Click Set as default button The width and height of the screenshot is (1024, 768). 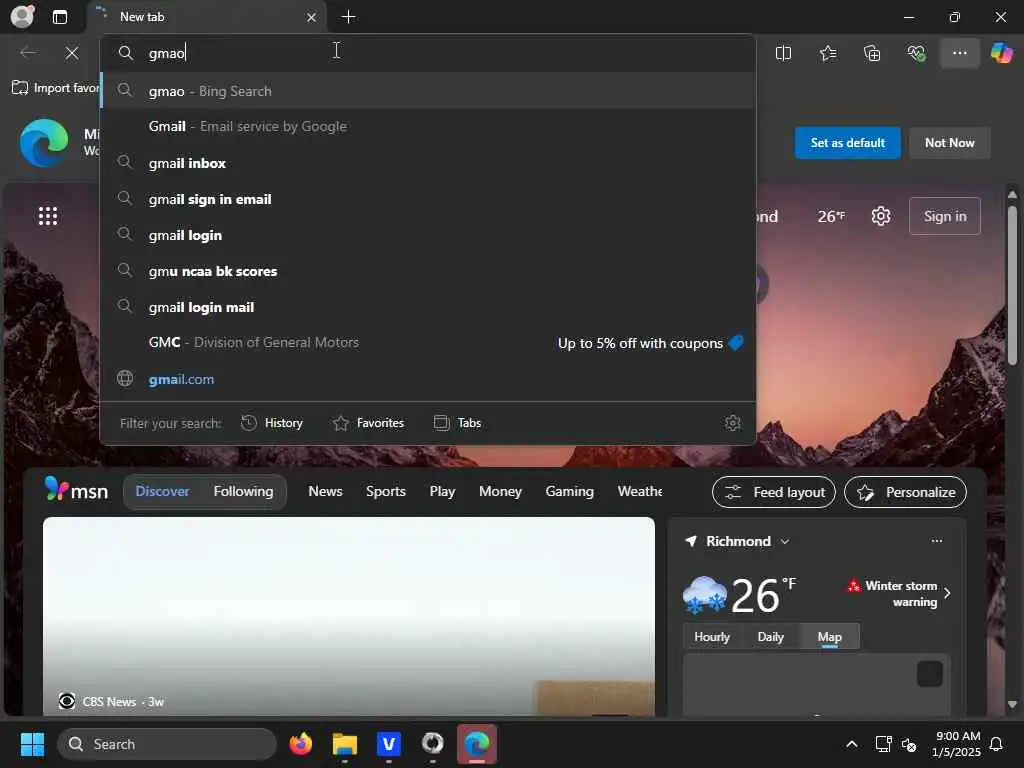coord(848,143)
